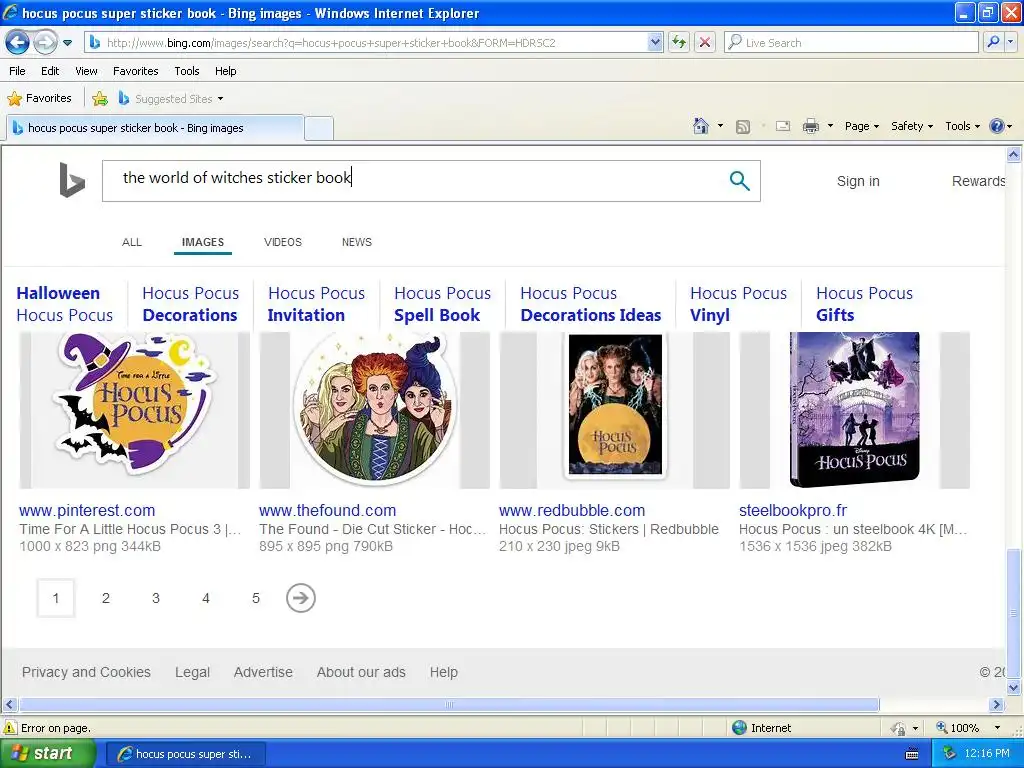
Task: Click the Read Mail icon
Action: point(783,126)
